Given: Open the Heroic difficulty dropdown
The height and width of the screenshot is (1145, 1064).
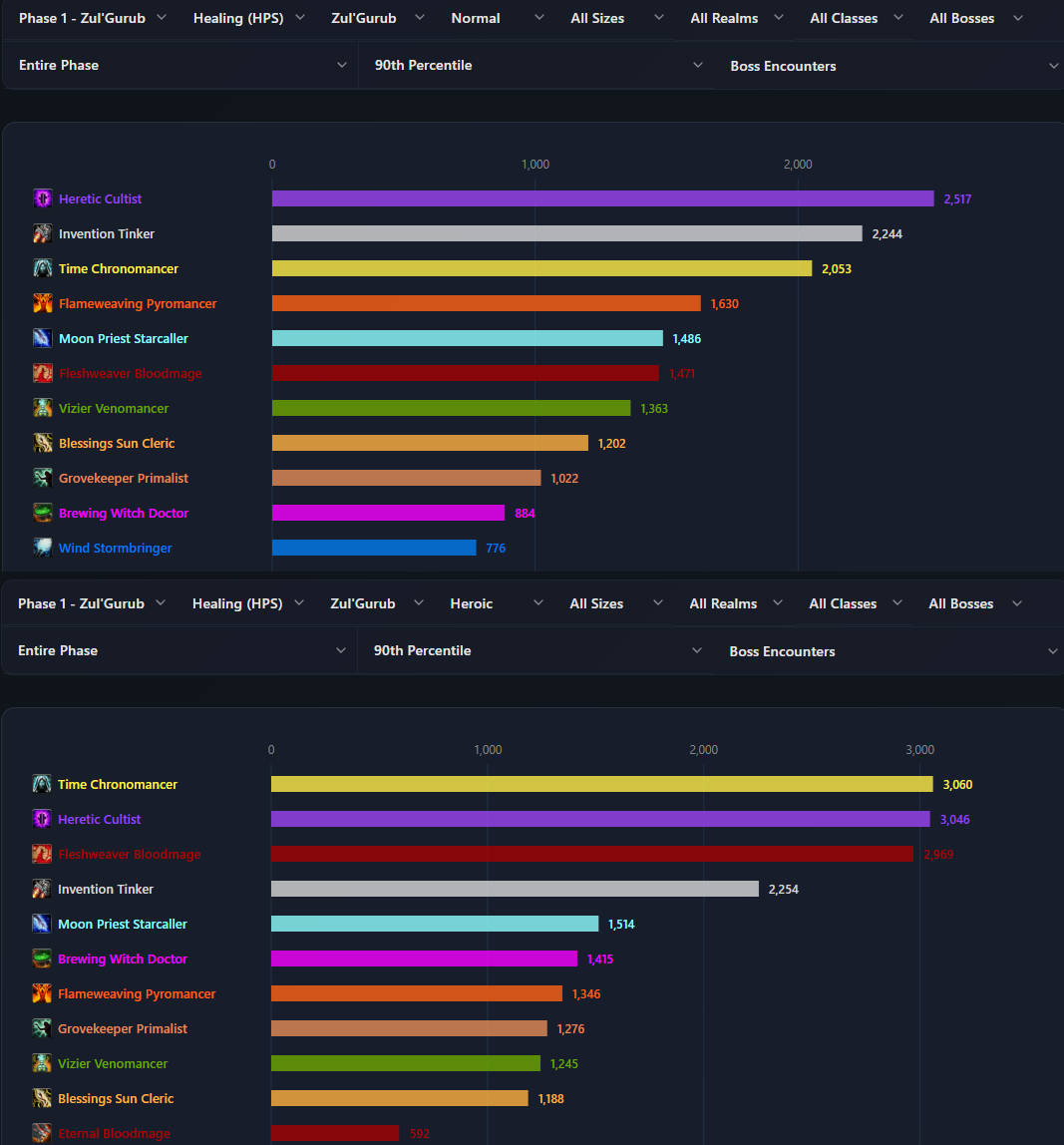Looking at the screenshot, I should click(x=497, y=603).
